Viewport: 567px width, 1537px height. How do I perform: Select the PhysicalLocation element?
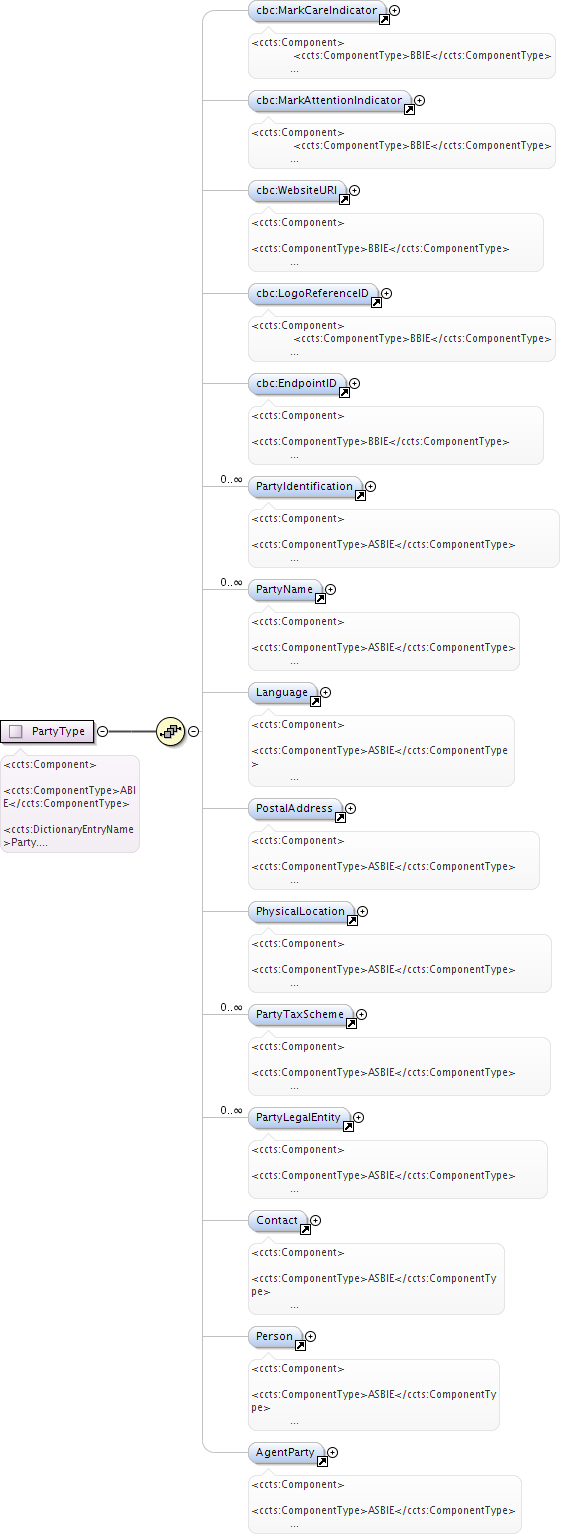(x=302, y=912)
